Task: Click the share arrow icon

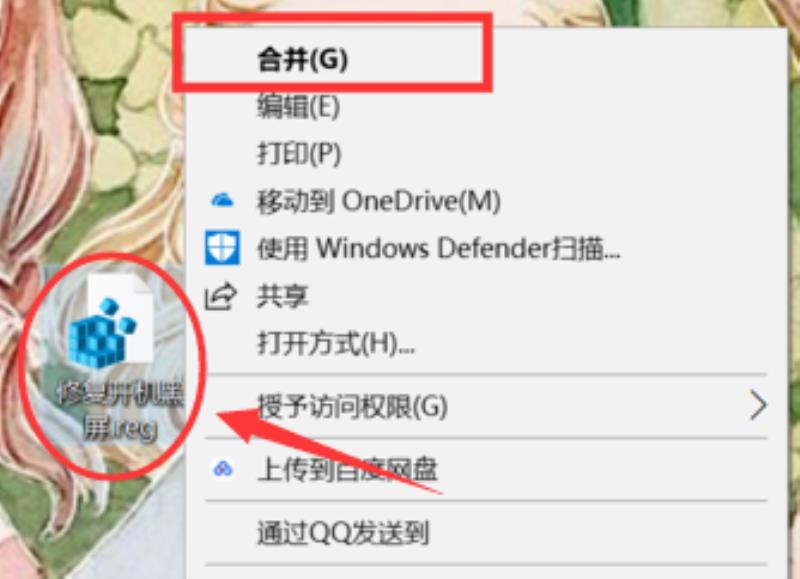Action: [x=221, y=296]
